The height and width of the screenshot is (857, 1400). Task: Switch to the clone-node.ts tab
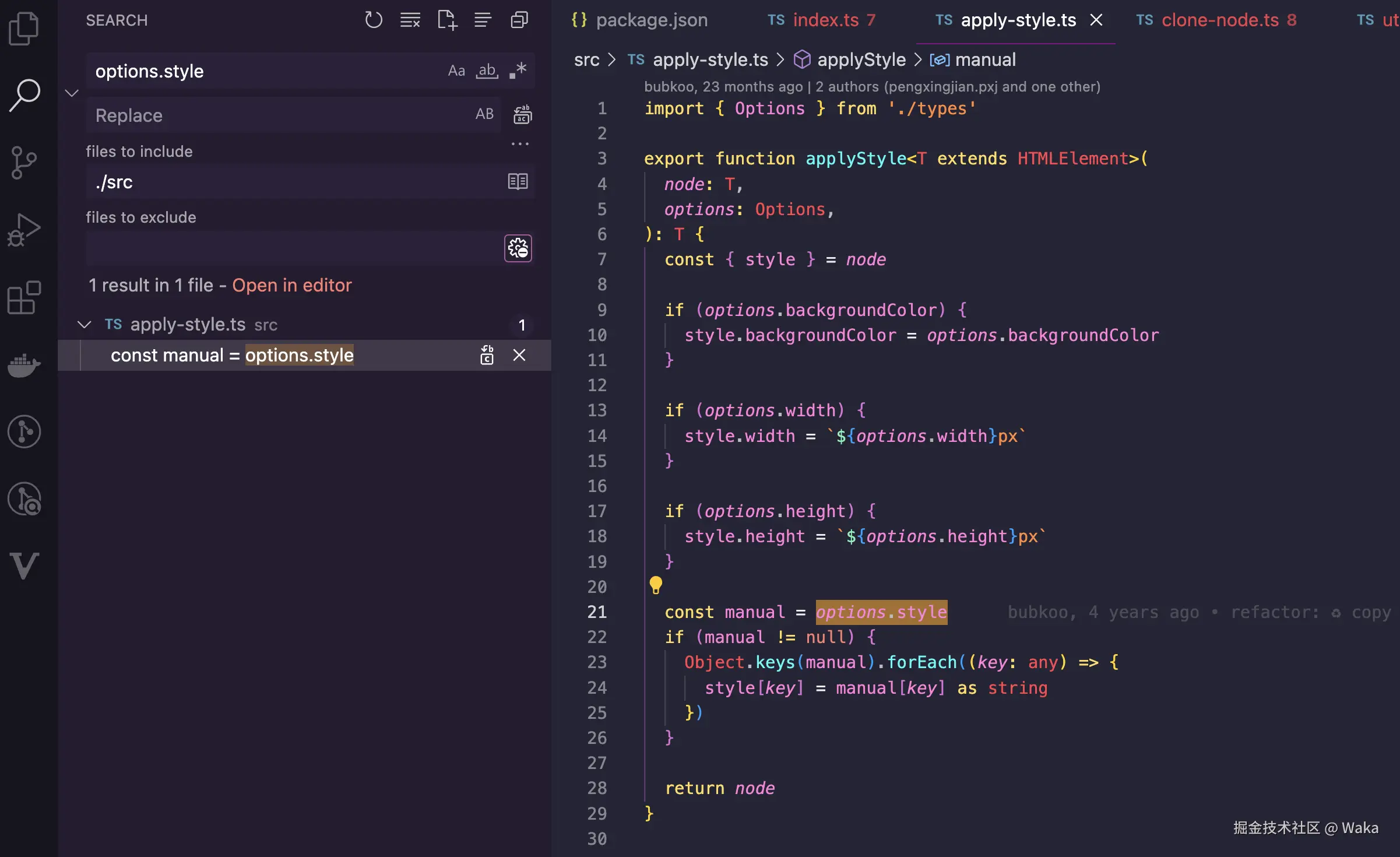tap(1219, 20)
